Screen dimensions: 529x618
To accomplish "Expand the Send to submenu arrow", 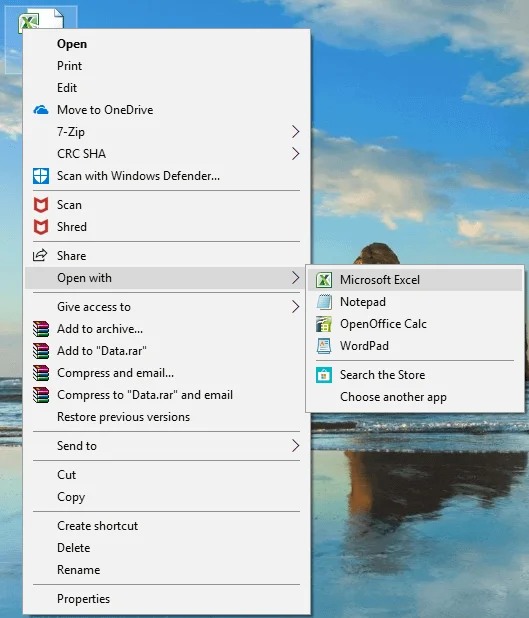I will coord(296,446).
